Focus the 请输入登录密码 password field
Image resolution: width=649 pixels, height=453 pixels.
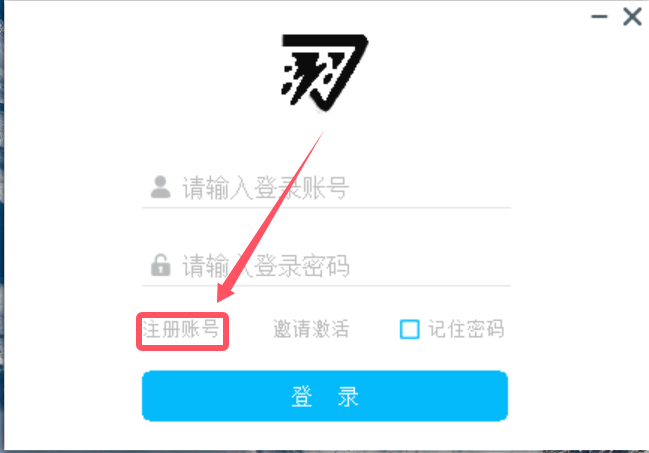point(326,265)
